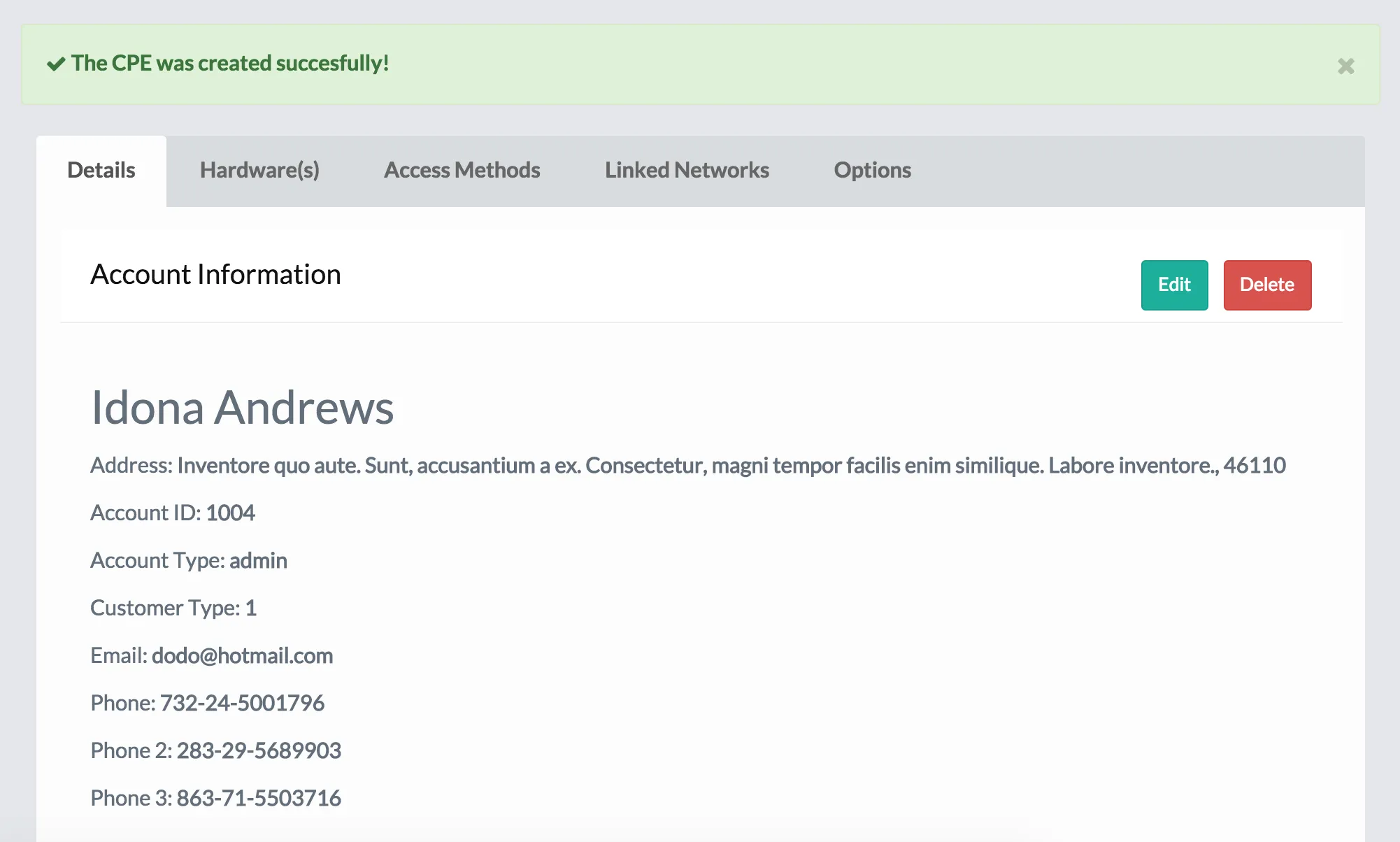Image resolution: width=1400 pixels, height=842 pixels.
Task: Switch to the Details tab
Action: [x=101, y=170]
